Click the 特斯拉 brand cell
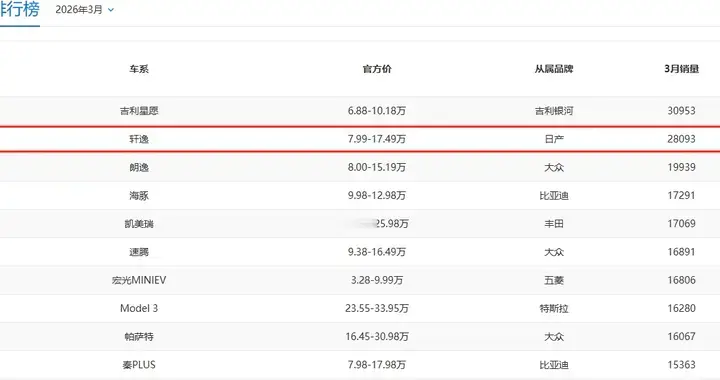Screen dimensions: 720x380 tap(554, 308)
